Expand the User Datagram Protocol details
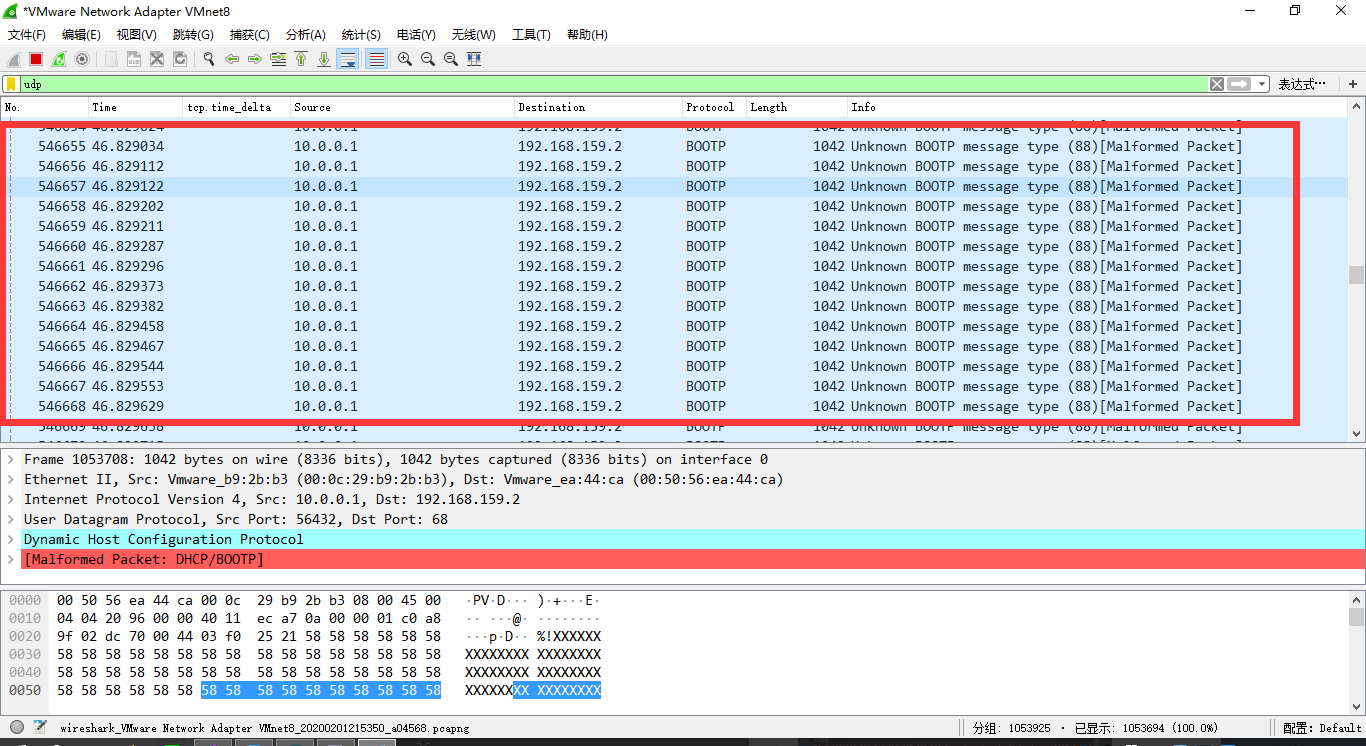The width and height of the screenshot is (1366, 746). point(10,519)
